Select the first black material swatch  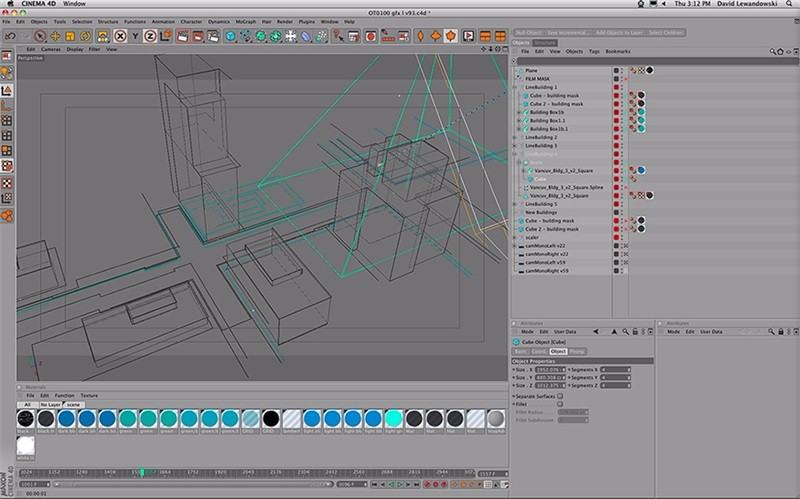tap(27, 418)
